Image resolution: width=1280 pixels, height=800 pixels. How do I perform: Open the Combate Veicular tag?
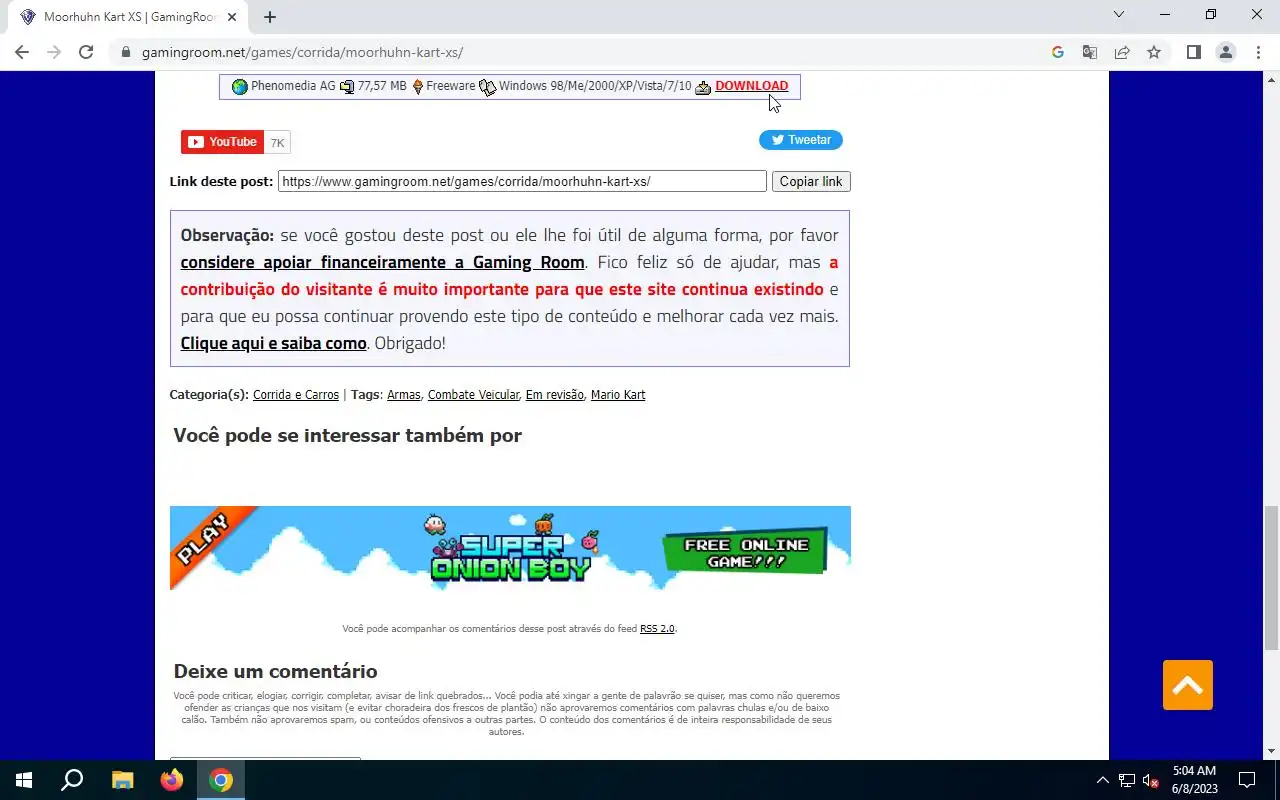[x=473, y=395]
